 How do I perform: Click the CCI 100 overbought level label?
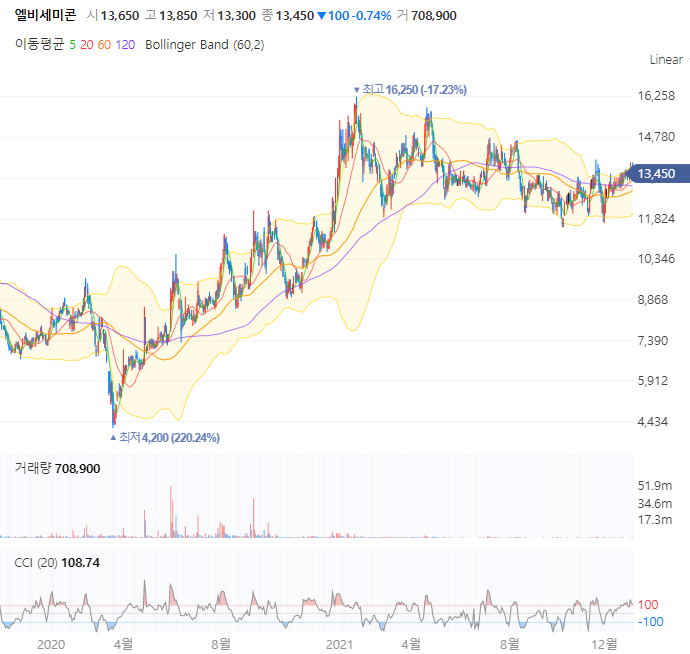[648, 605]
